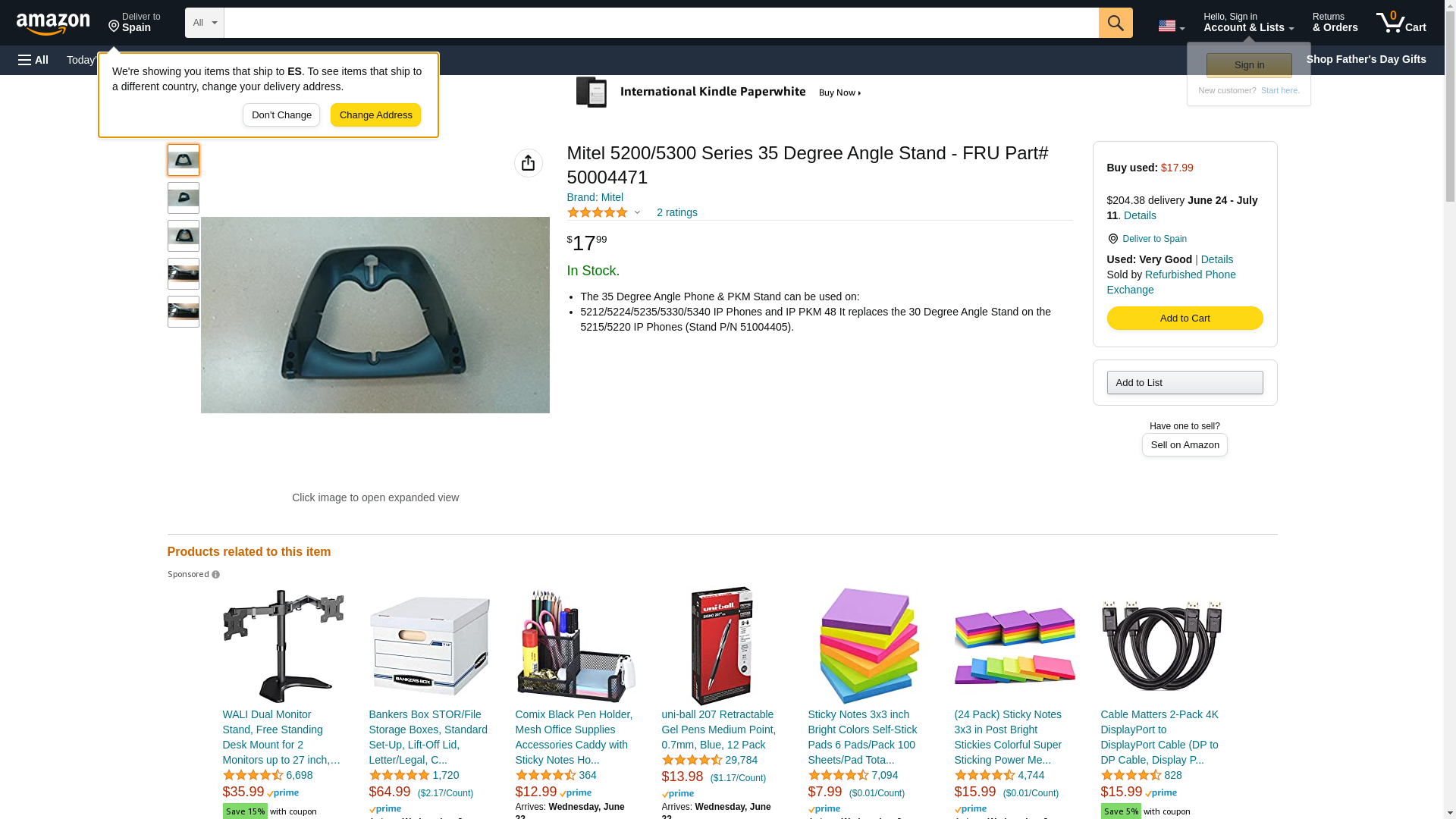Image resolution: width=1456 pixels, height=819 pixels.
Task: Open the country flag language dropdown
Action: coord(1171,26)
